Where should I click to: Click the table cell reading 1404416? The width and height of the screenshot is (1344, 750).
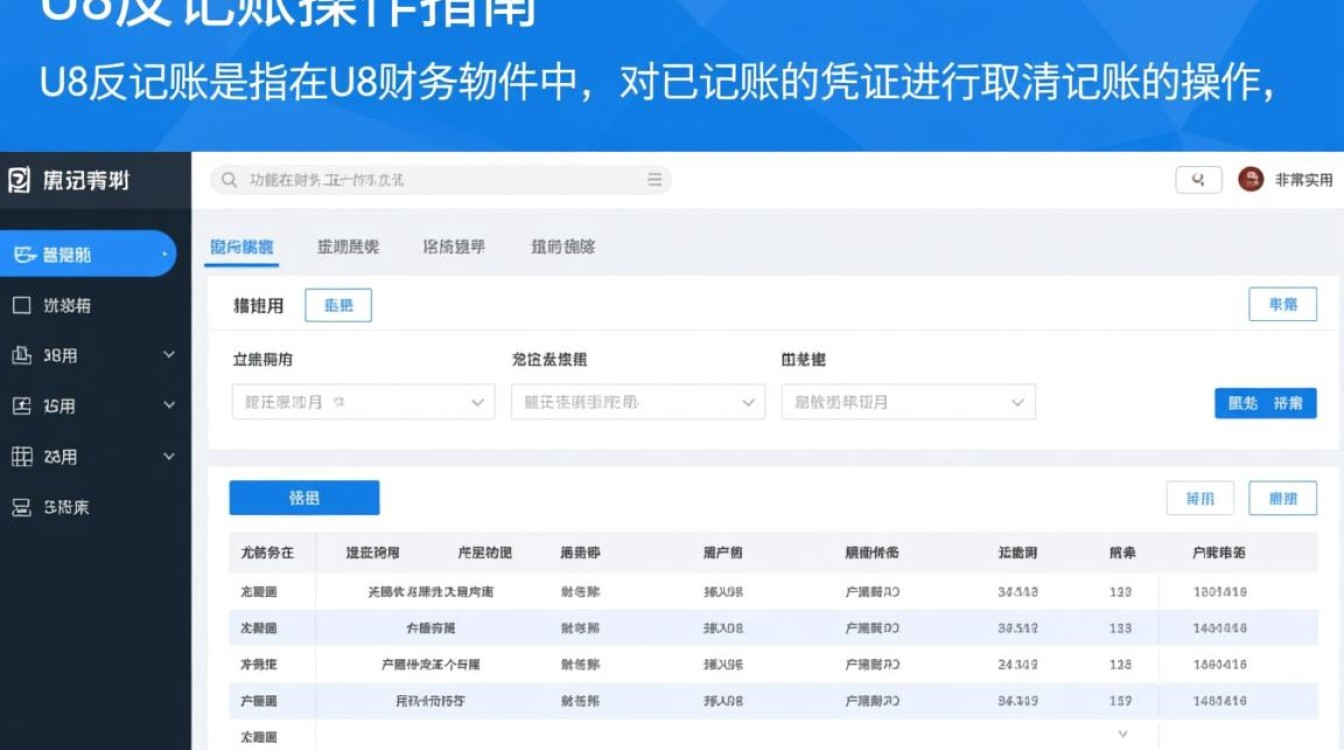point(1220,628)
